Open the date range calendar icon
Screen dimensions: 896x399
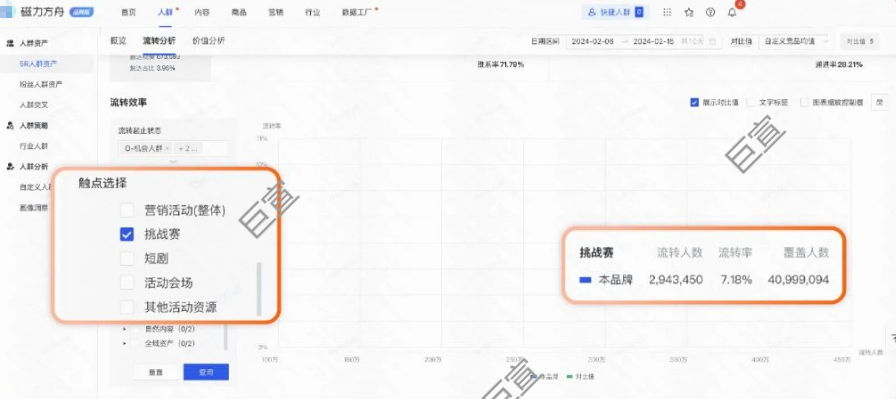tap(712, 41)
